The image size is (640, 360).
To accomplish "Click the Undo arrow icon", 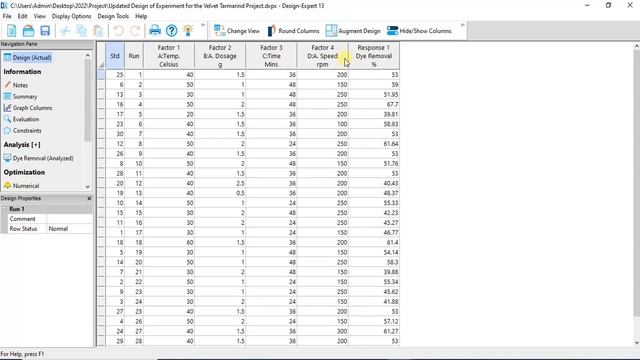I will click(x=118, y=31).
